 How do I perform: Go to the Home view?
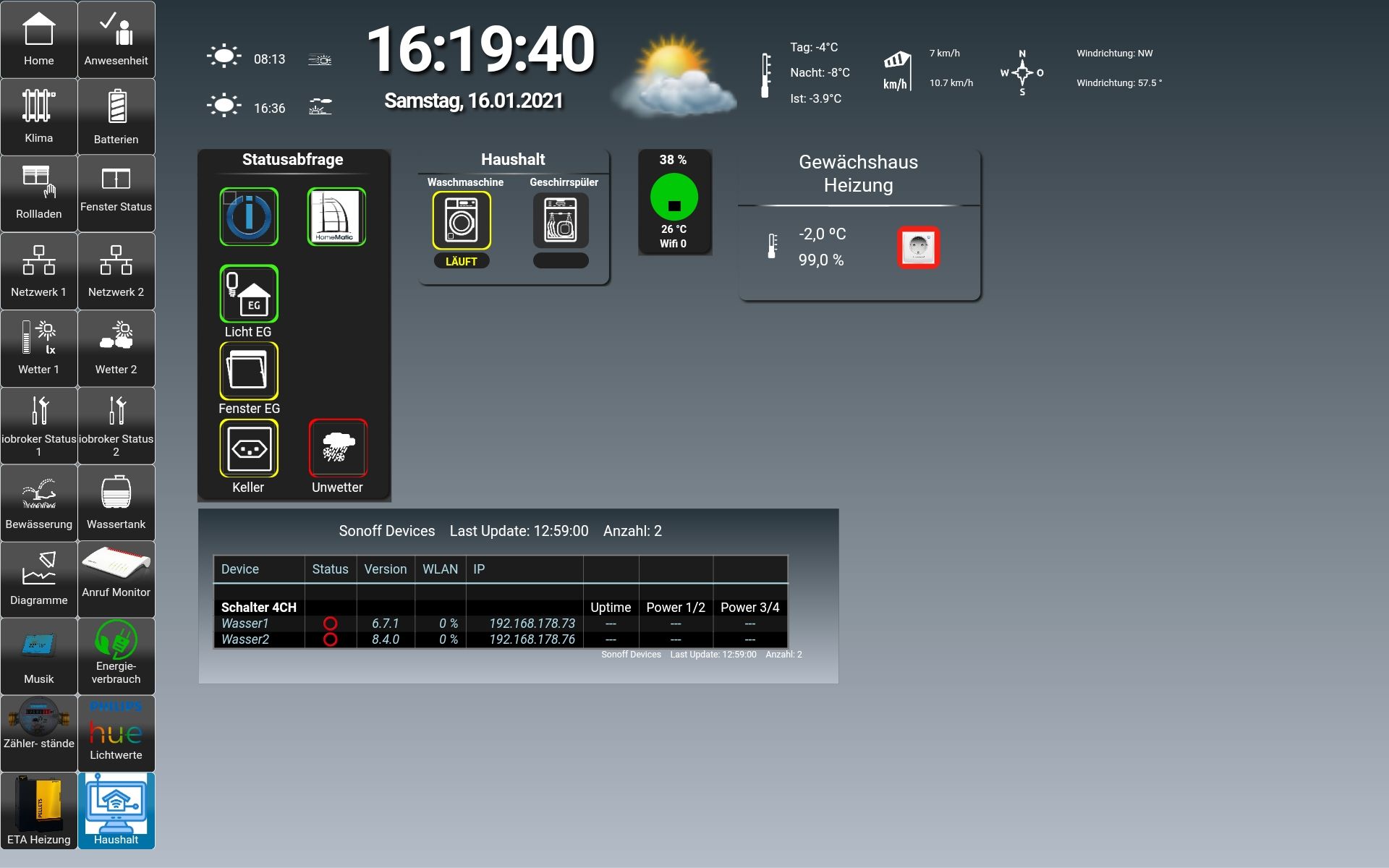click(x=39, y=40)
